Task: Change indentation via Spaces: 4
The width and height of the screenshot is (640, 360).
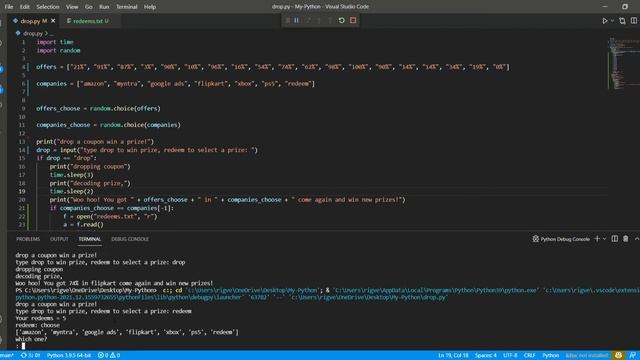Action: coord(485,356)
